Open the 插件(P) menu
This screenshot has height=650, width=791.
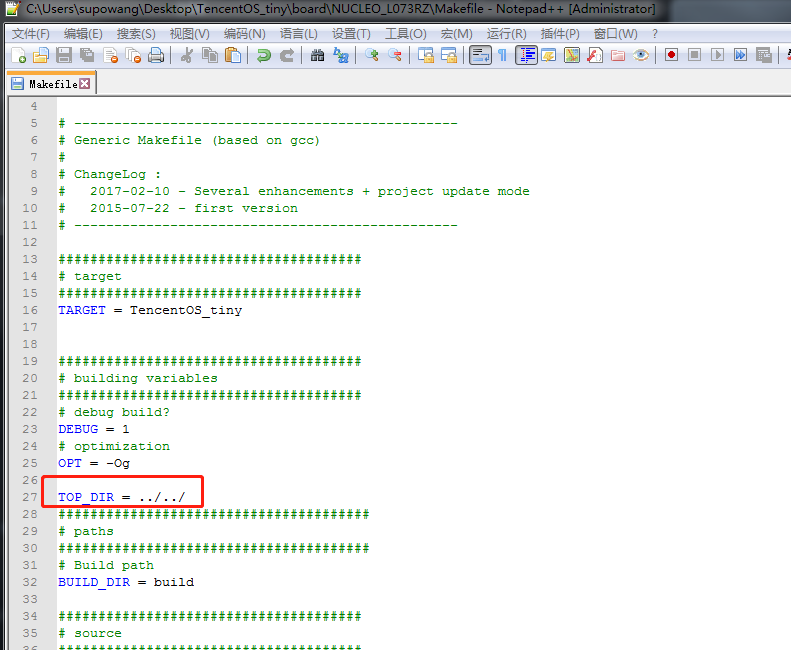pos(560,34)
